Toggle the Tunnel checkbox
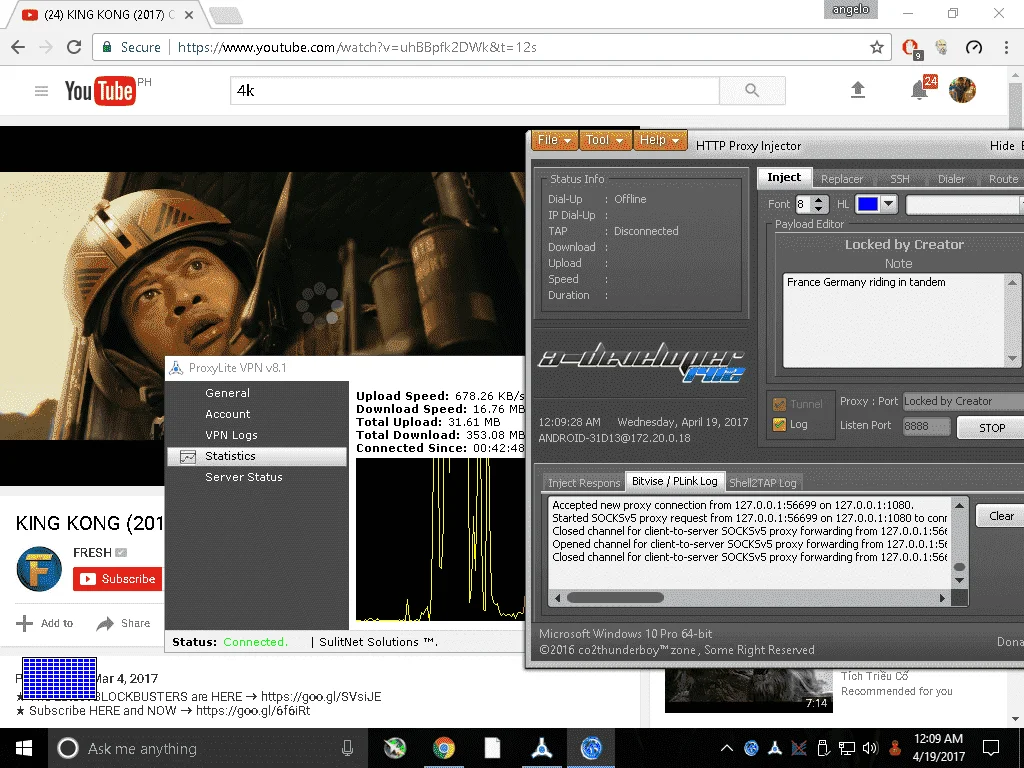Screen dimensions: 1024x768 (779, 404)
